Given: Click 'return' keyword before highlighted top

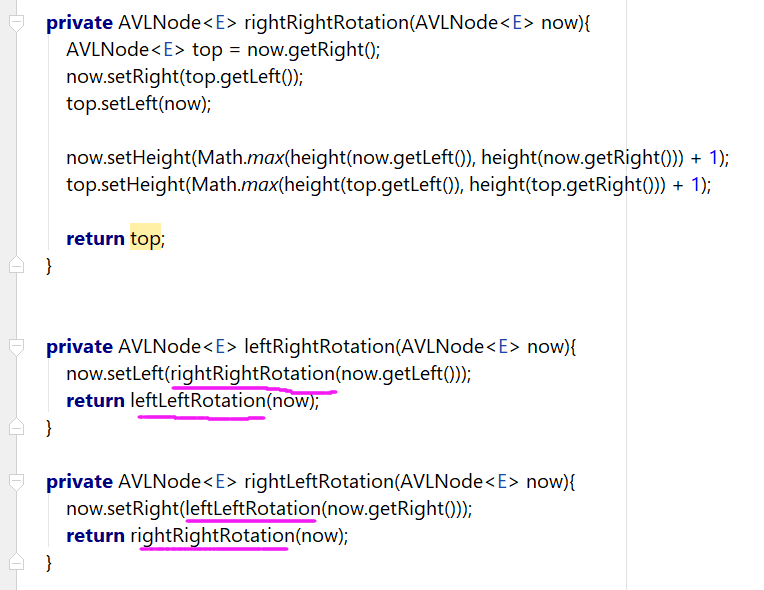Looking at the screenshot, I should [x=96, y=239].
